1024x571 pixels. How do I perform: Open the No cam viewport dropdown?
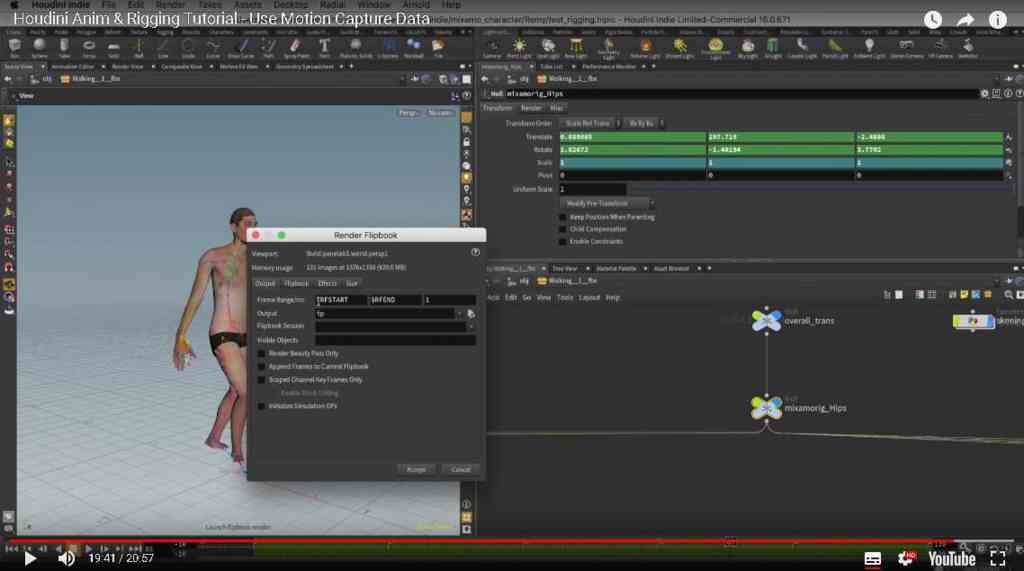pyautogui.click(x=440, y=112)
